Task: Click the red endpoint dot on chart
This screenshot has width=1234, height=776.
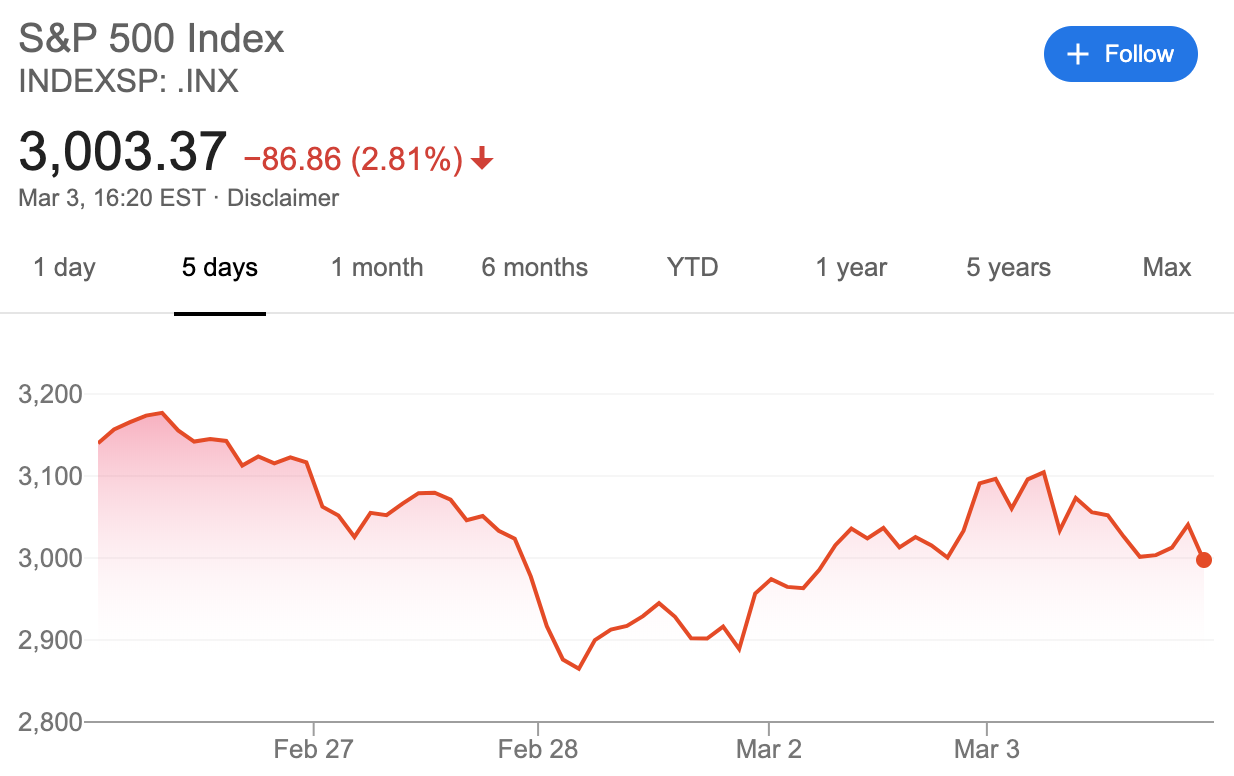Action: (x=1204, y=560)
